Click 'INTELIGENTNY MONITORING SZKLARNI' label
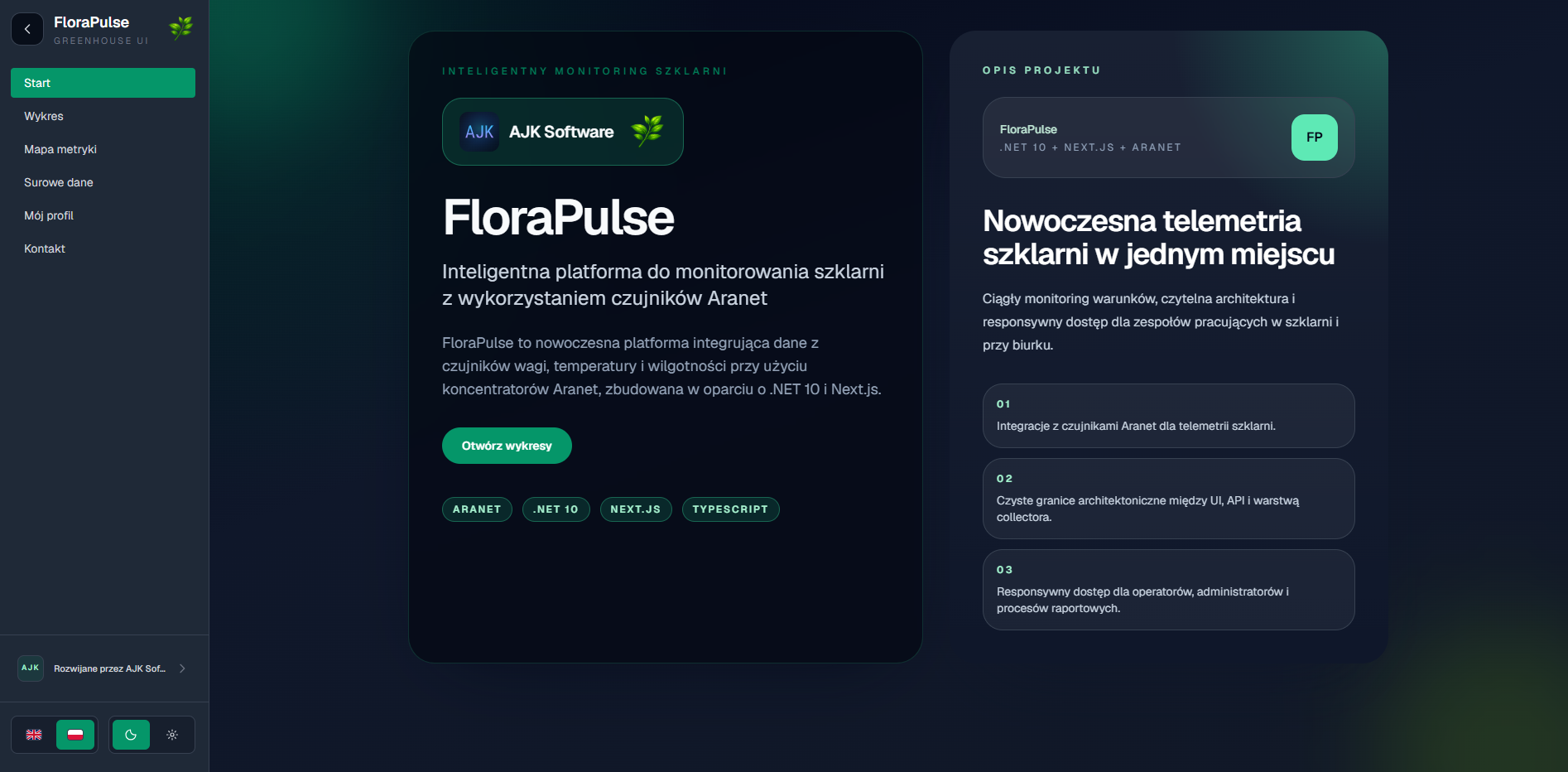Screen dimensions: 1568x772 click(584, 71)
